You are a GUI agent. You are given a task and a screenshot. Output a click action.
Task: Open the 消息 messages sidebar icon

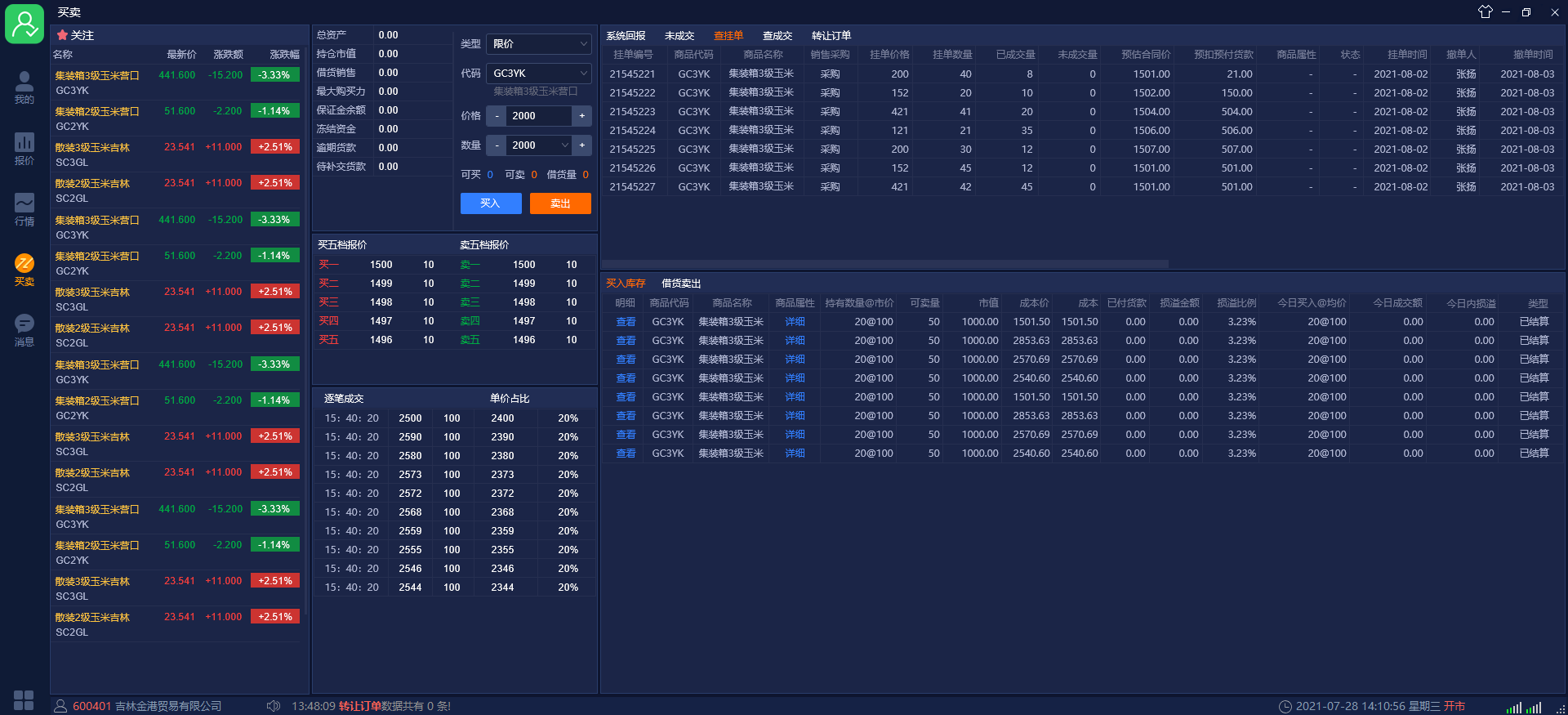[x=24, y=330]
